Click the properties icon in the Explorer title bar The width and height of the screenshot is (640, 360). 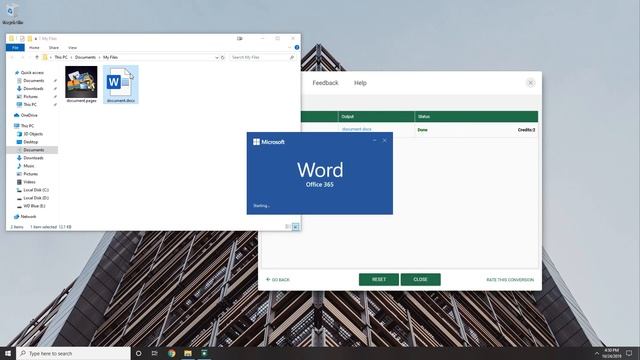[x=22, y=38]
